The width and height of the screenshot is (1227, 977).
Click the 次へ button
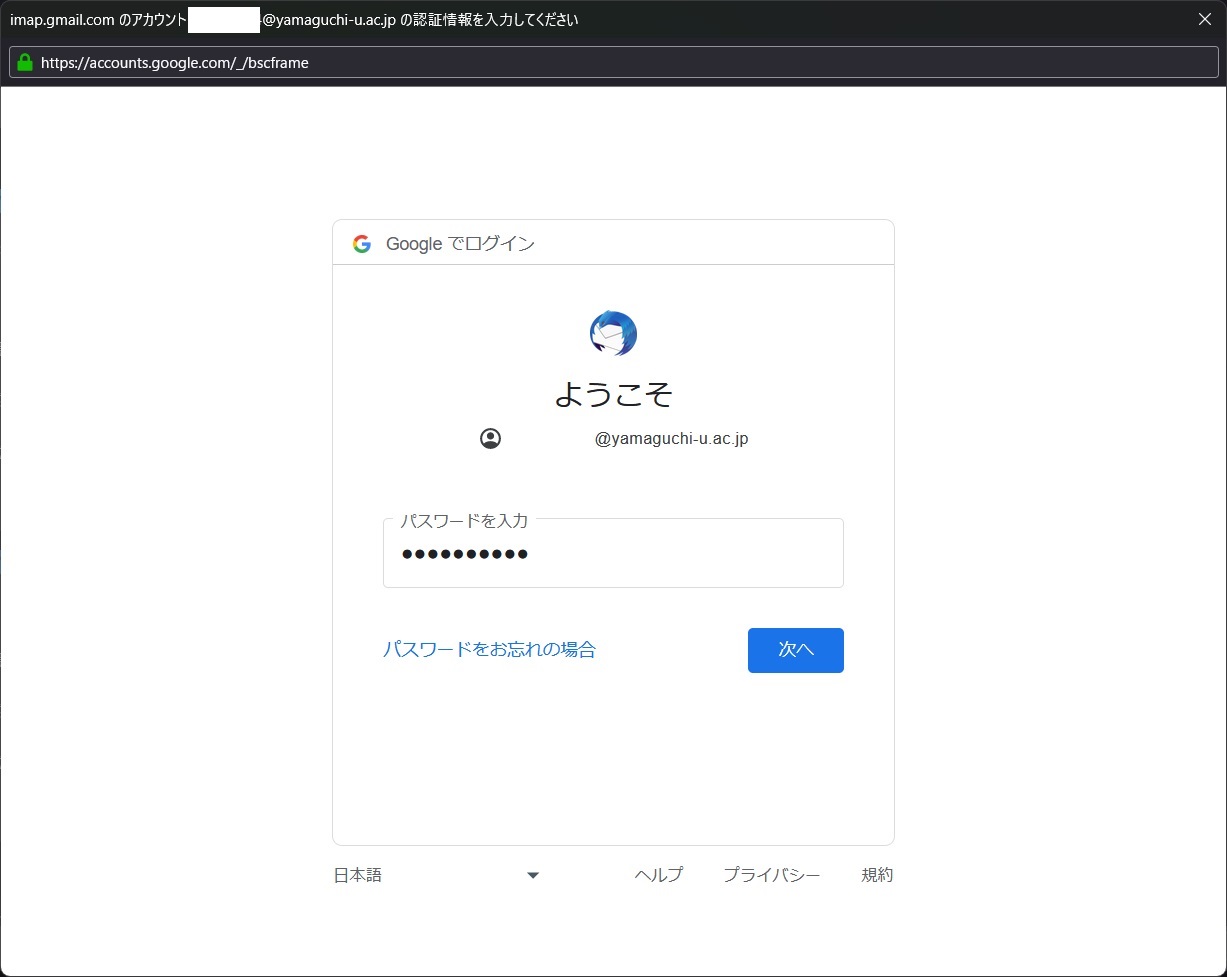[796, 650]
